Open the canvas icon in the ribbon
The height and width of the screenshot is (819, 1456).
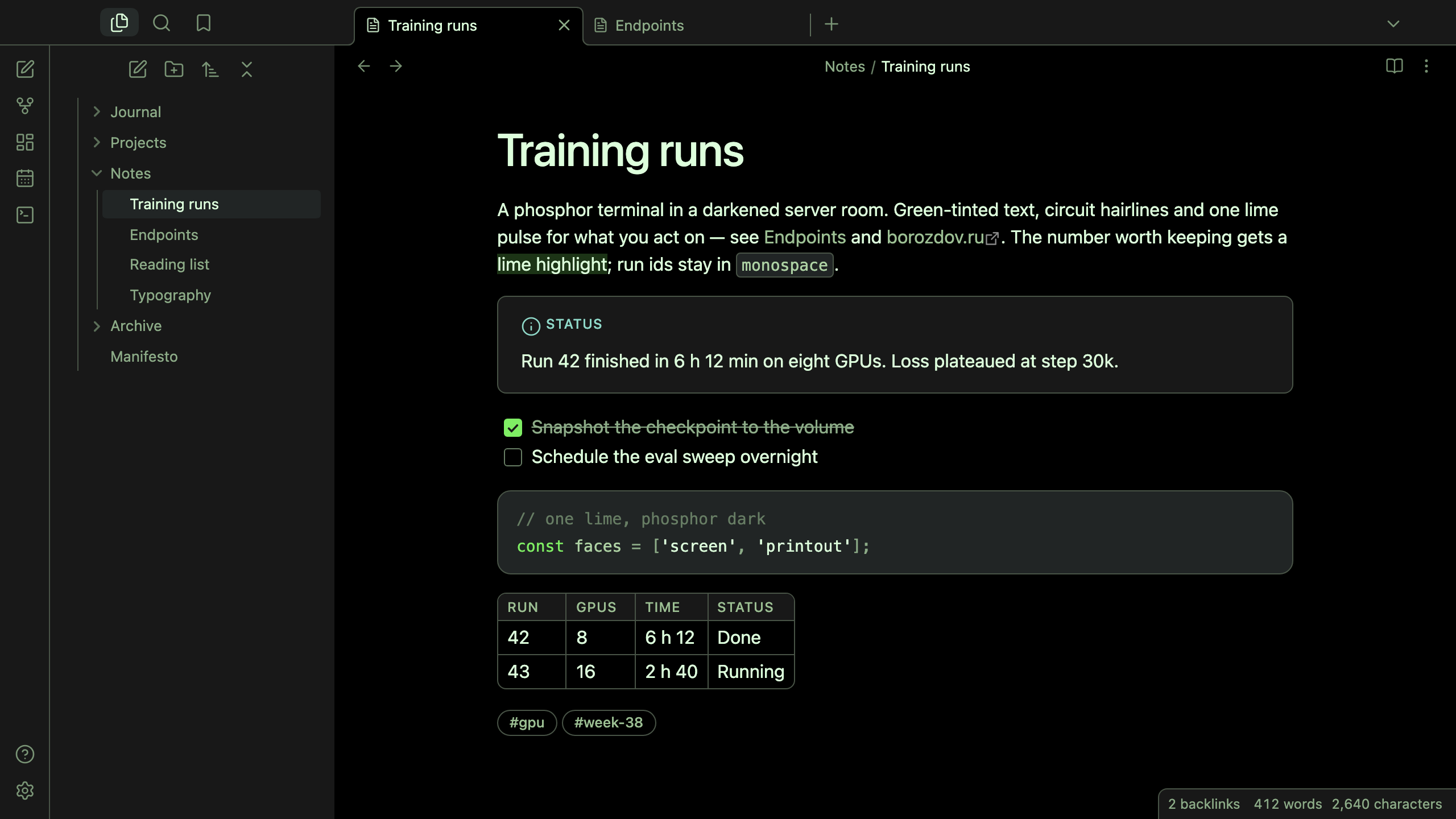point(25,142)
